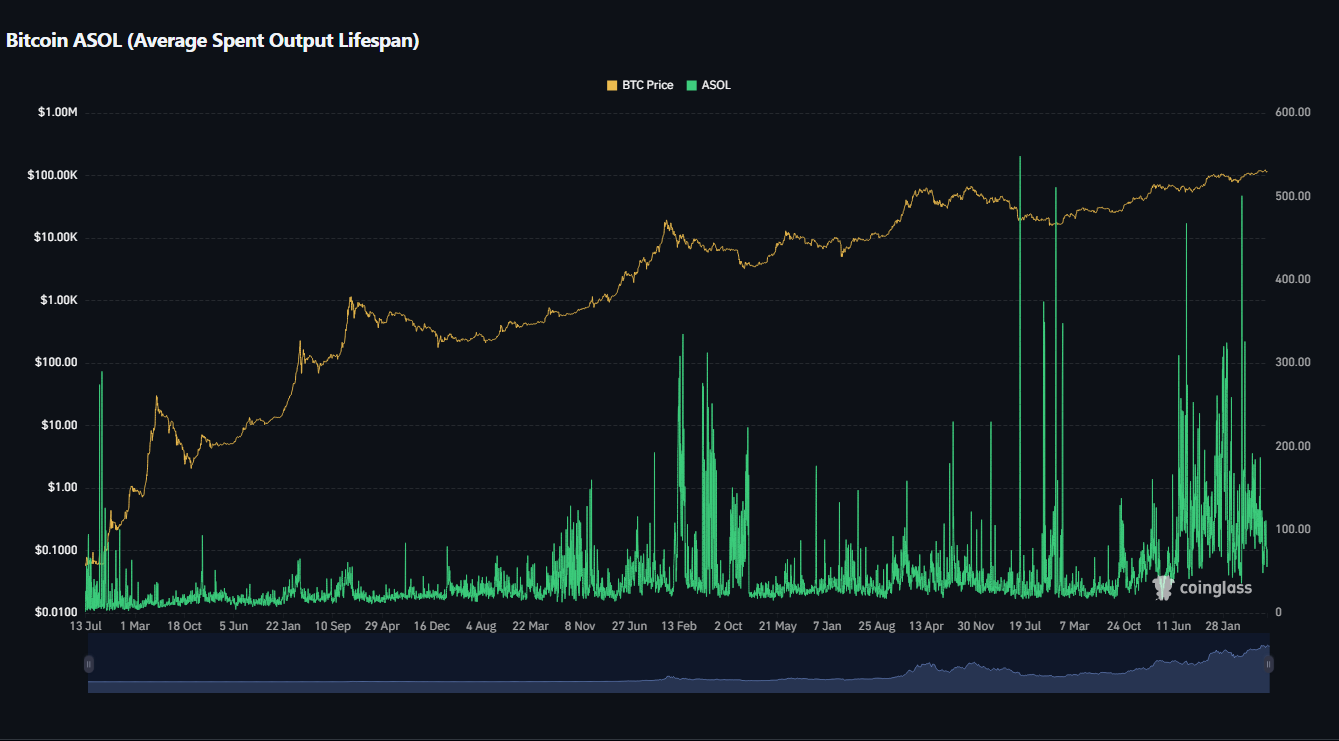Click the 19 Jul x-axis date label

point(1024,626)
